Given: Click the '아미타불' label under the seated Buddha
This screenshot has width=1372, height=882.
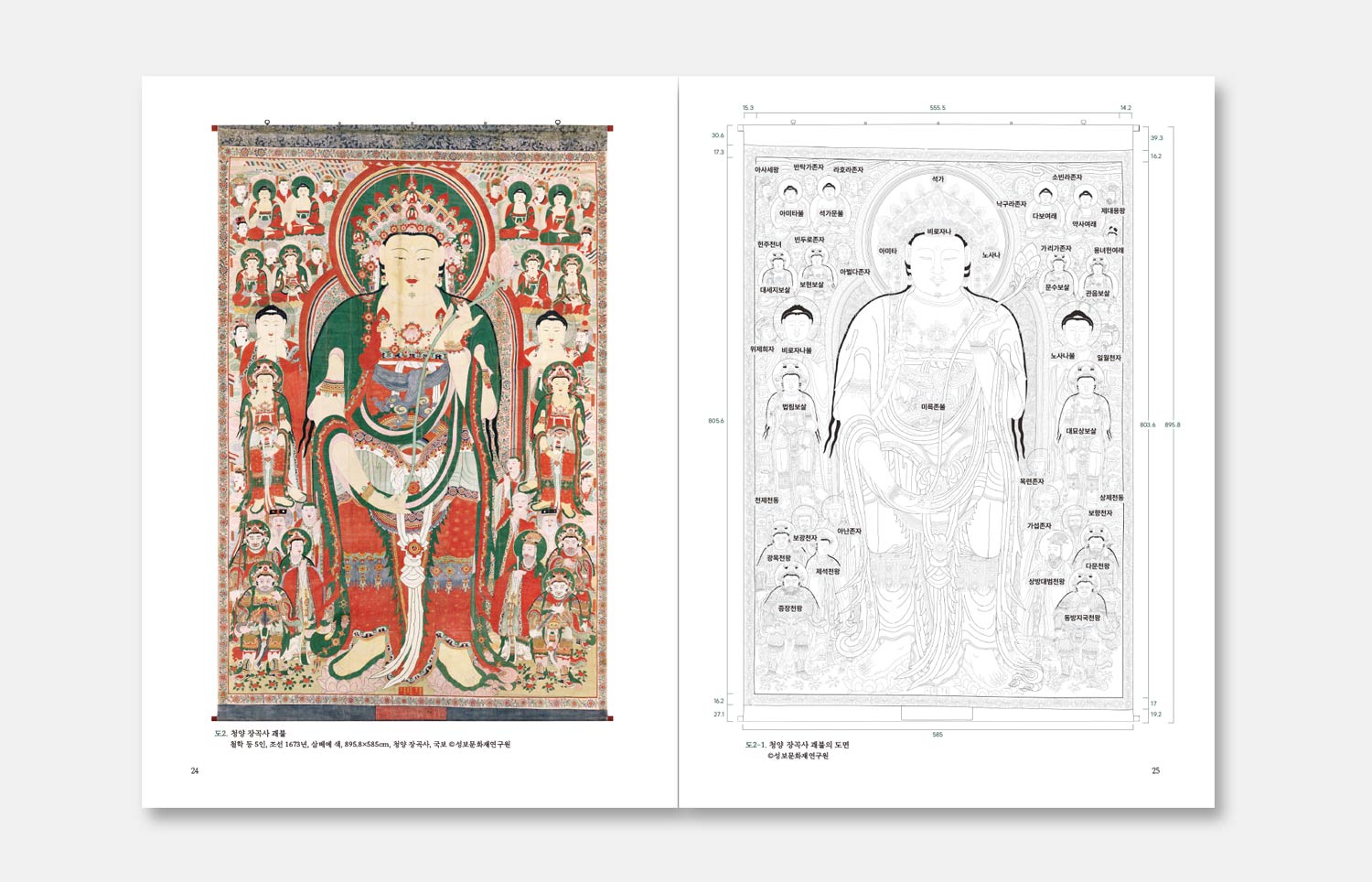Looking at the screenshot, I should point(791,213).
